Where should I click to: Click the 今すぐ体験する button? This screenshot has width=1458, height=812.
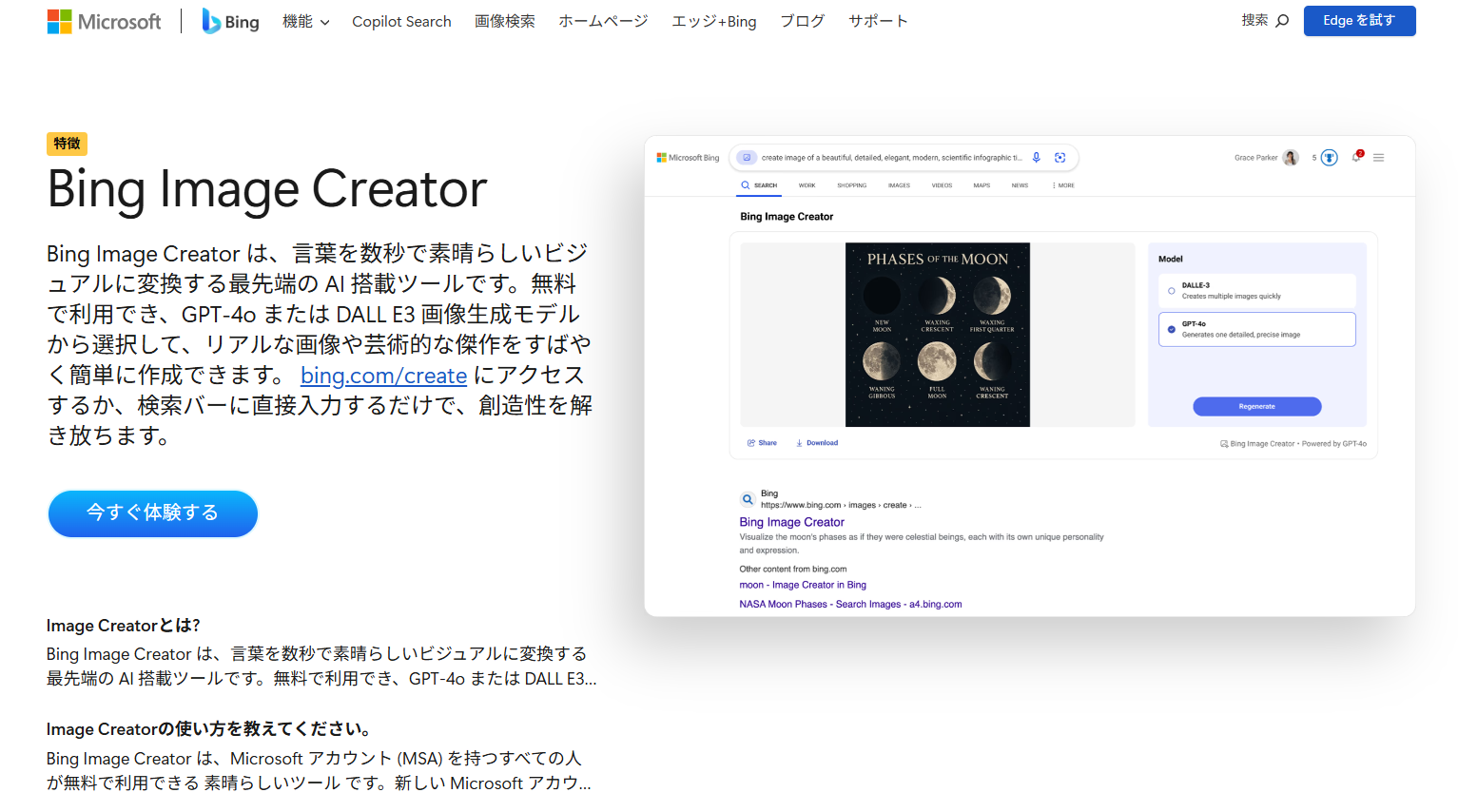(x=153, y=513)
